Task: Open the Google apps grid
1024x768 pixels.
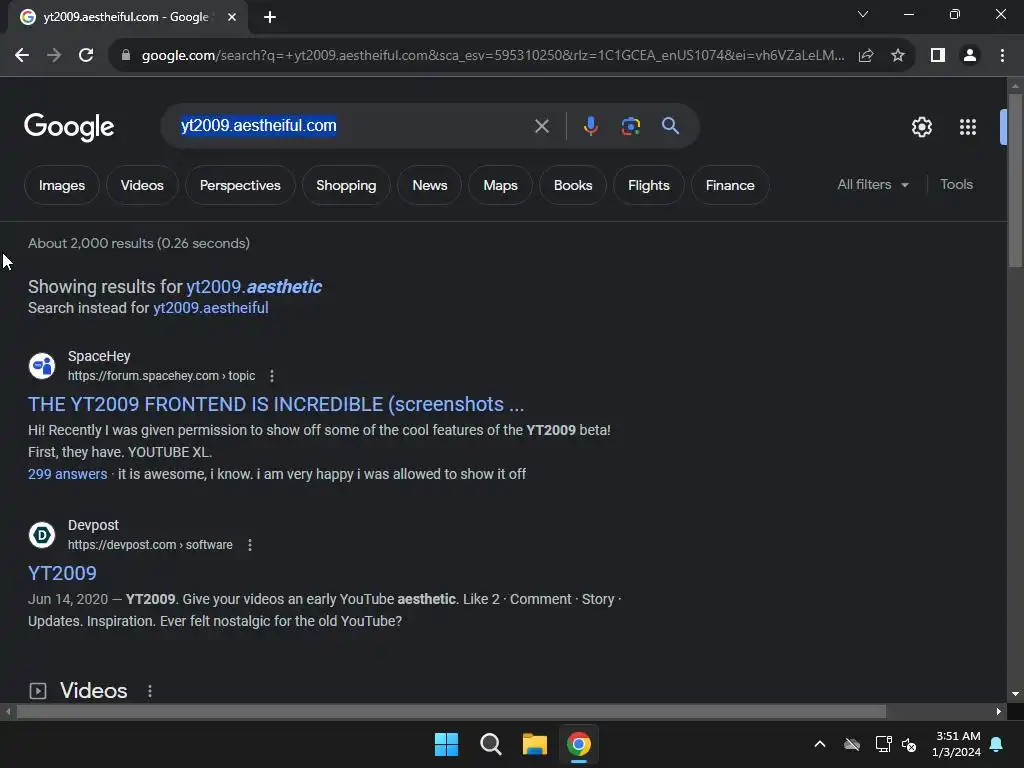Action: [968, 127]
